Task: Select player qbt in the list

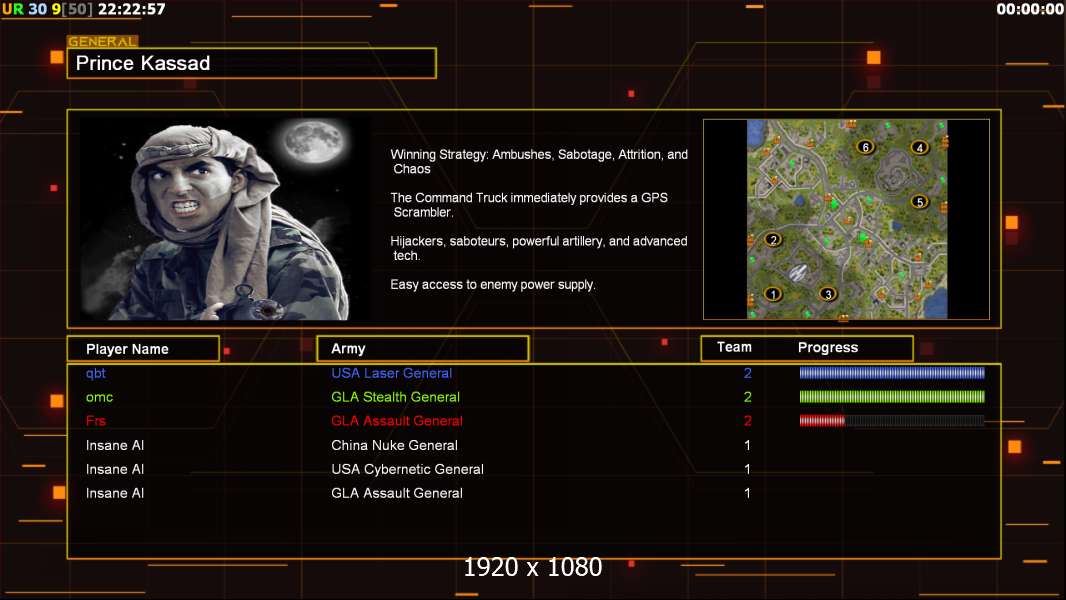Action: point(96,373)
